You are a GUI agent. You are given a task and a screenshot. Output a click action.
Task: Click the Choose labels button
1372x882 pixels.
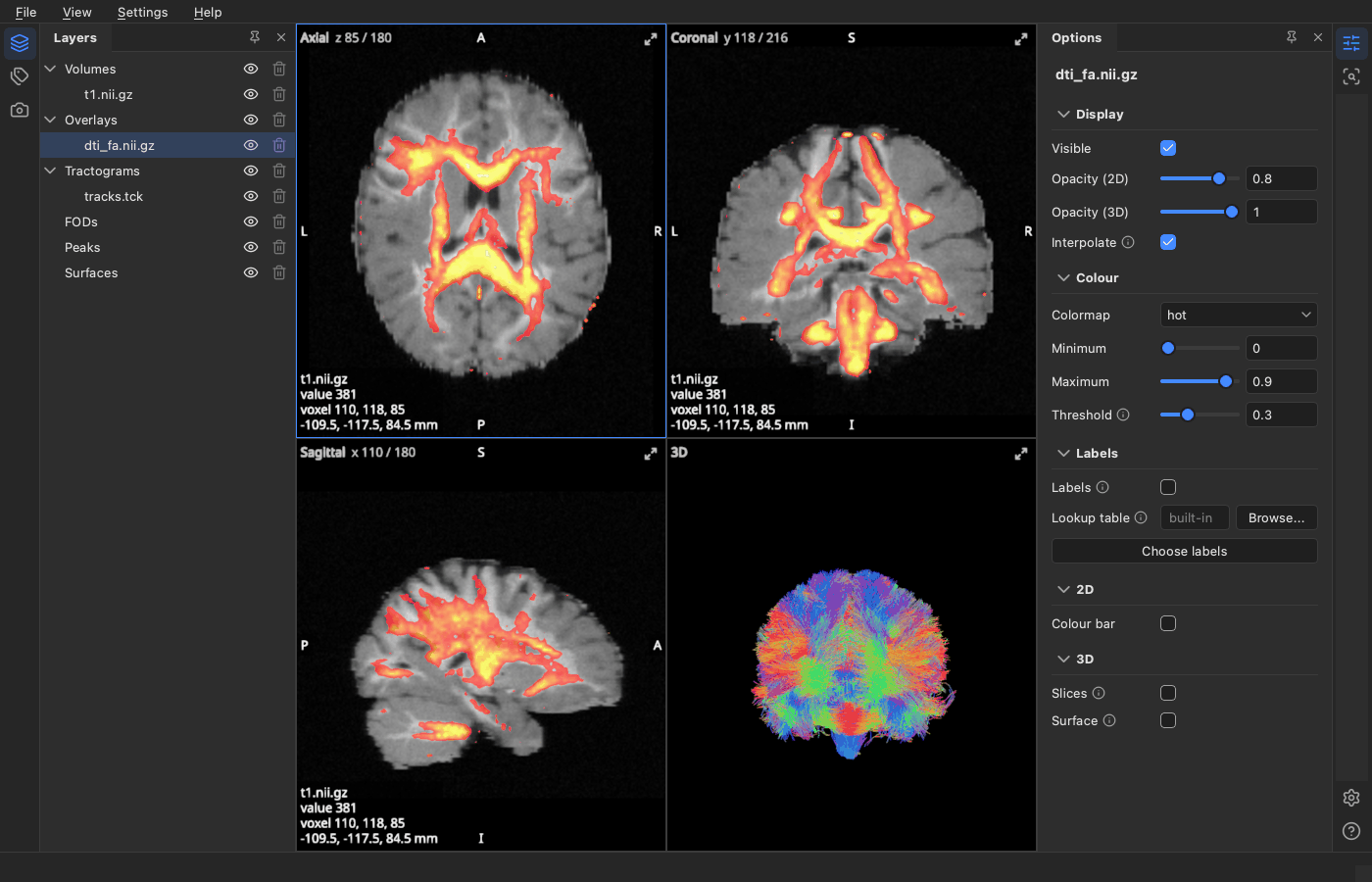pos(1185,551)
